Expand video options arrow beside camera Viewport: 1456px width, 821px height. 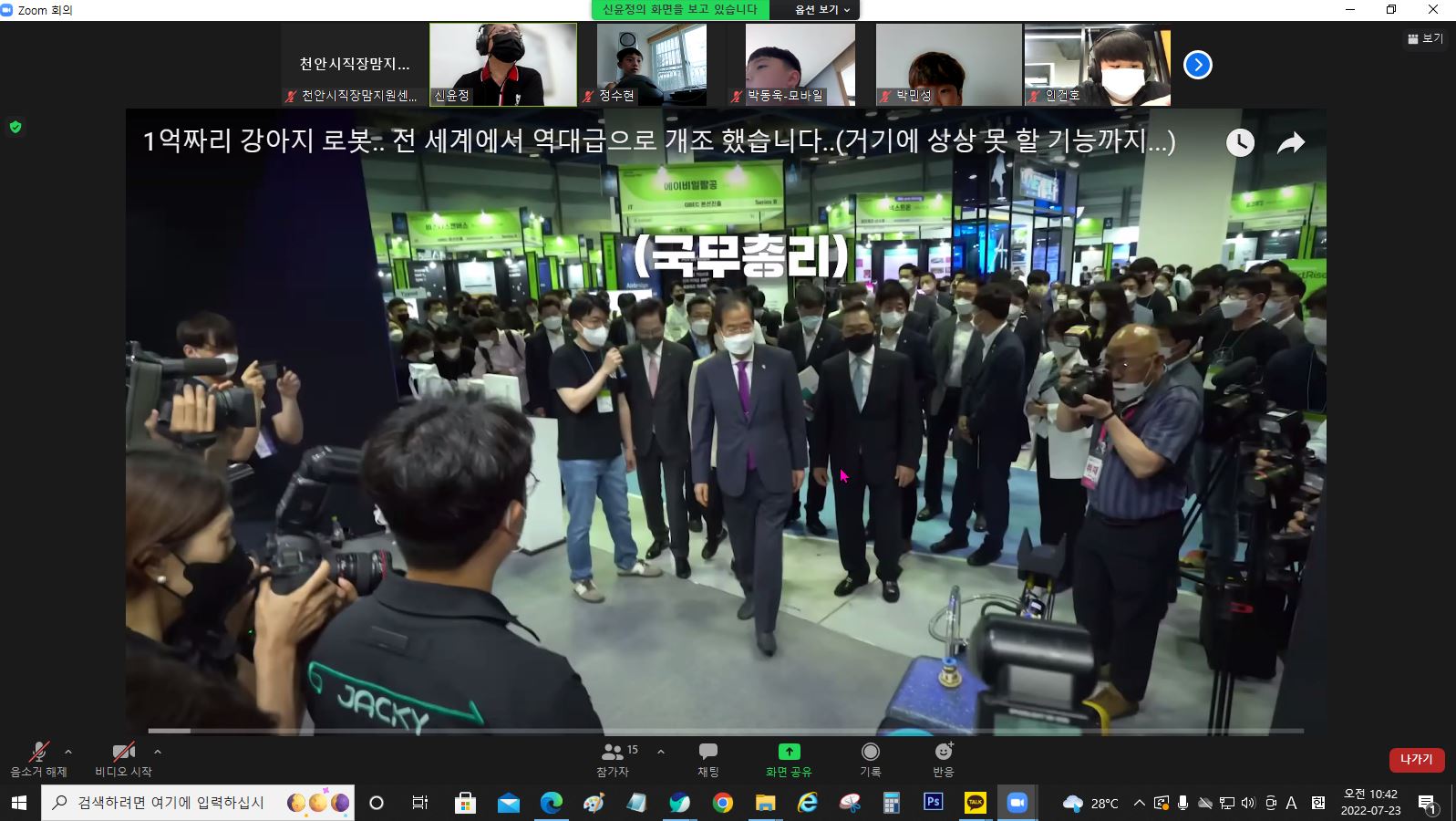(x=158, y=752)
